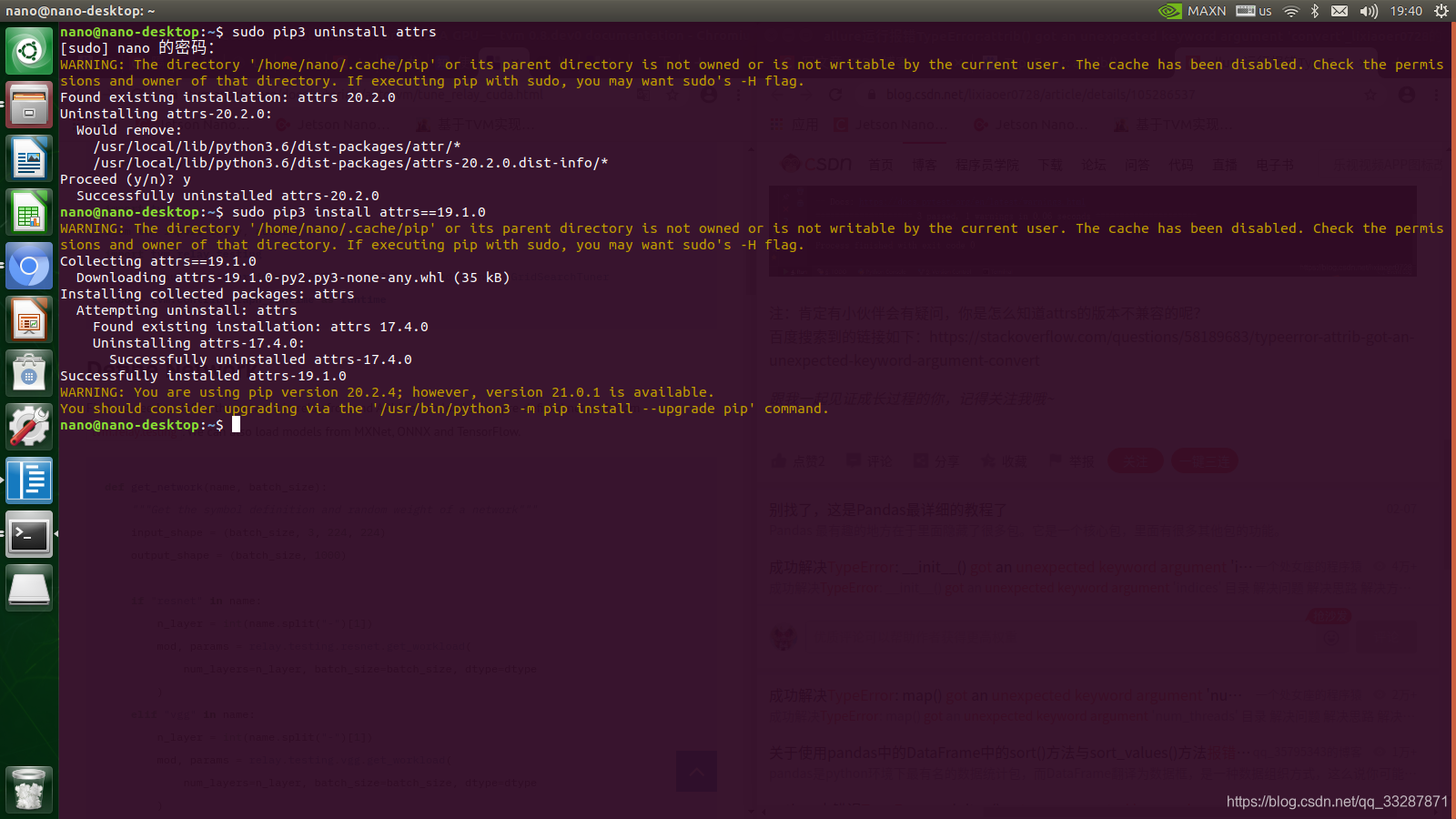Click 'Successfully uninstalled attrs-17.4.0' line

(260, 359)
